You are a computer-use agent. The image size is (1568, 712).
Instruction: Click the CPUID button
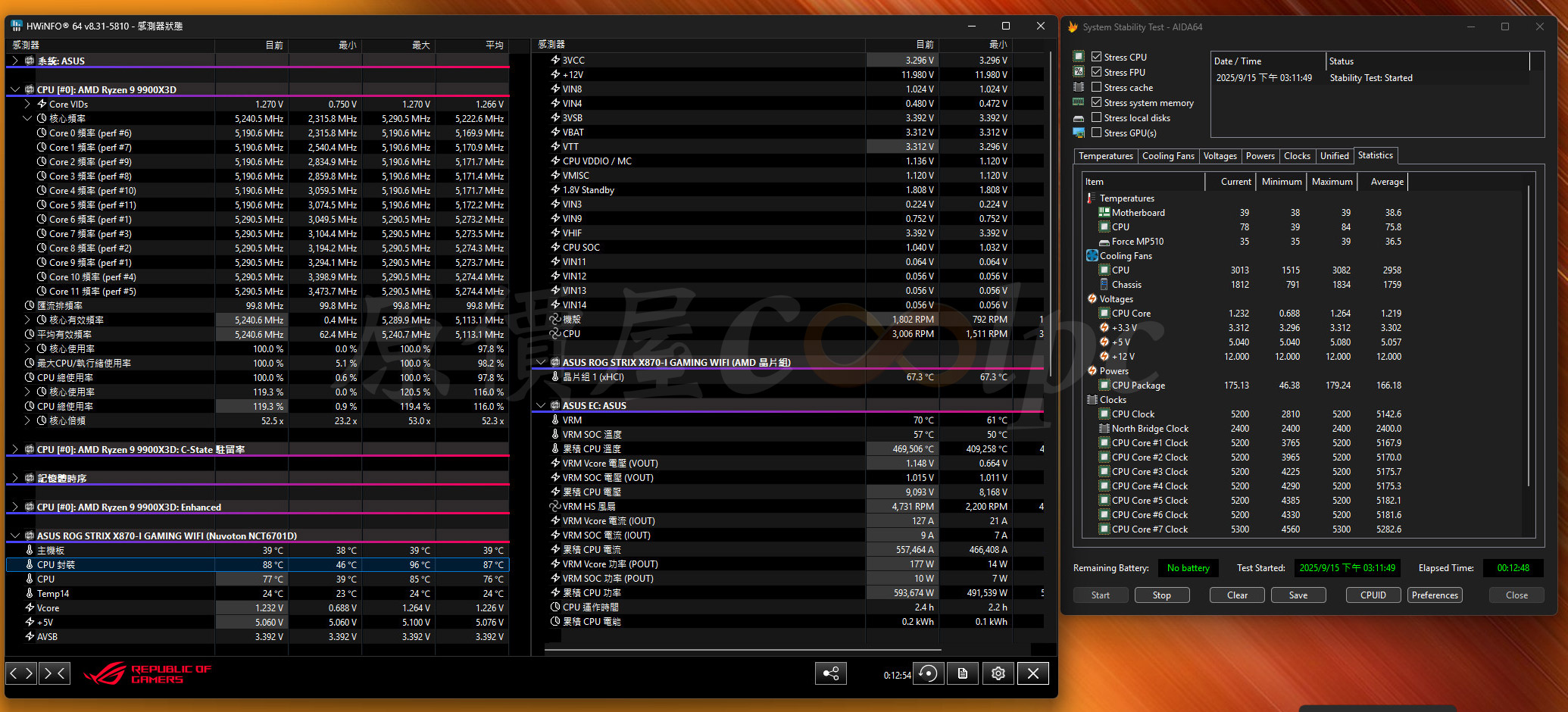(x=1373, y=595)
